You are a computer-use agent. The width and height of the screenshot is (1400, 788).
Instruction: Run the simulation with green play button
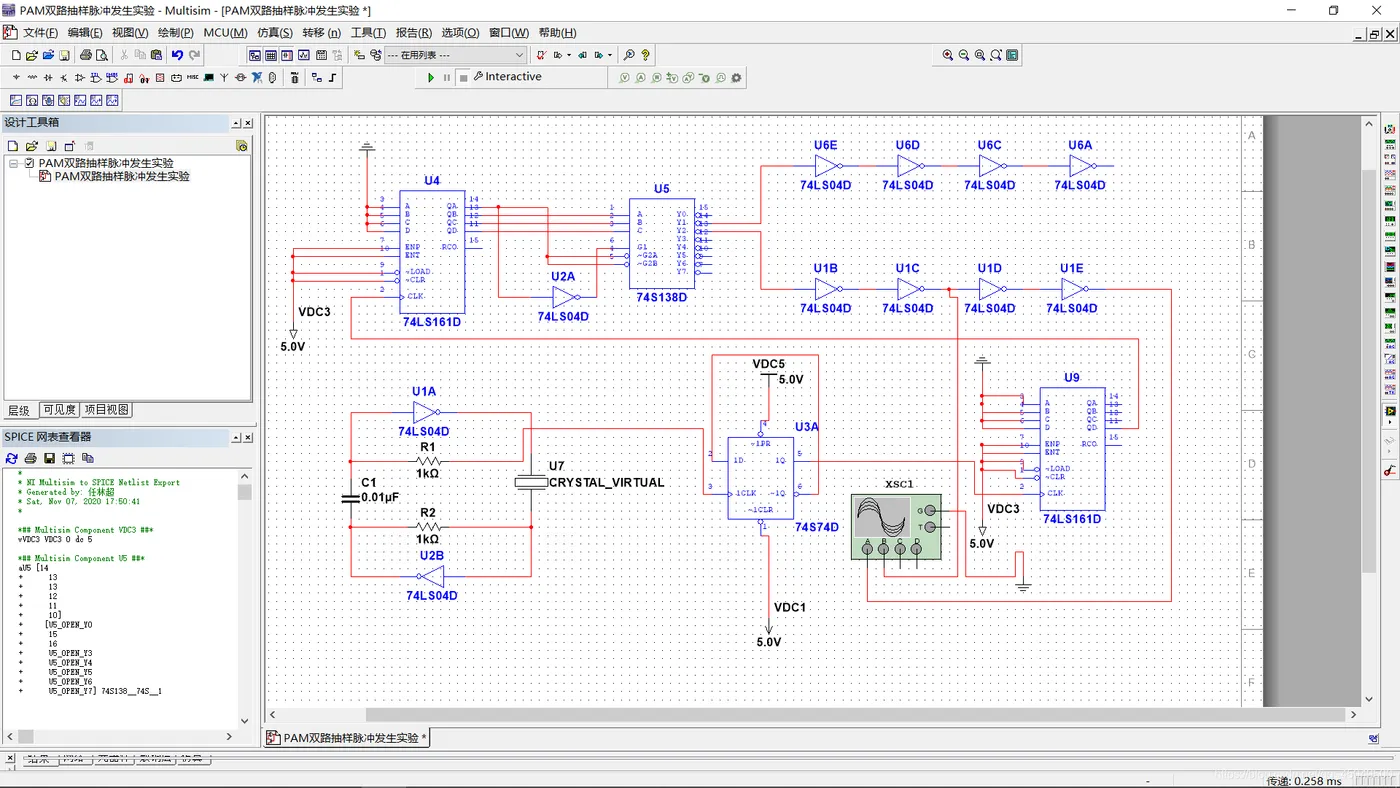point(431,77)
